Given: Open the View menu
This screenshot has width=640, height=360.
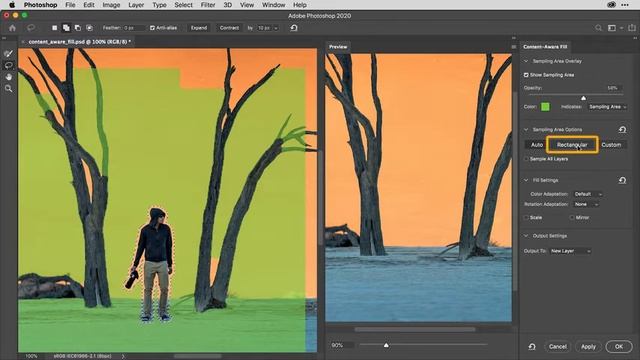Looking at the screenshot, I should [x=247, y=5].
